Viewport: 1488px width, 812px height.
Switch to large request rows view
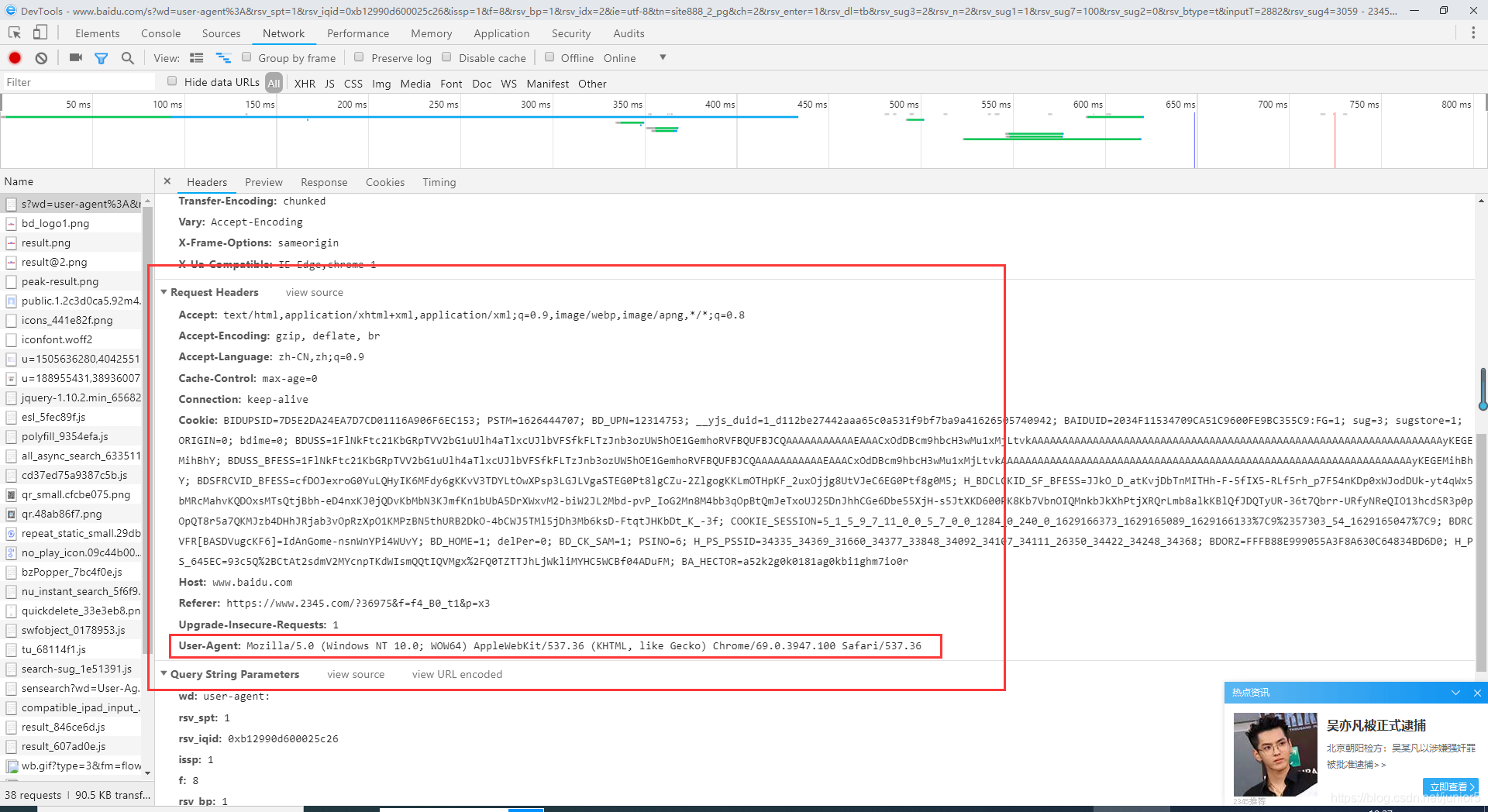tap(197, 58)
